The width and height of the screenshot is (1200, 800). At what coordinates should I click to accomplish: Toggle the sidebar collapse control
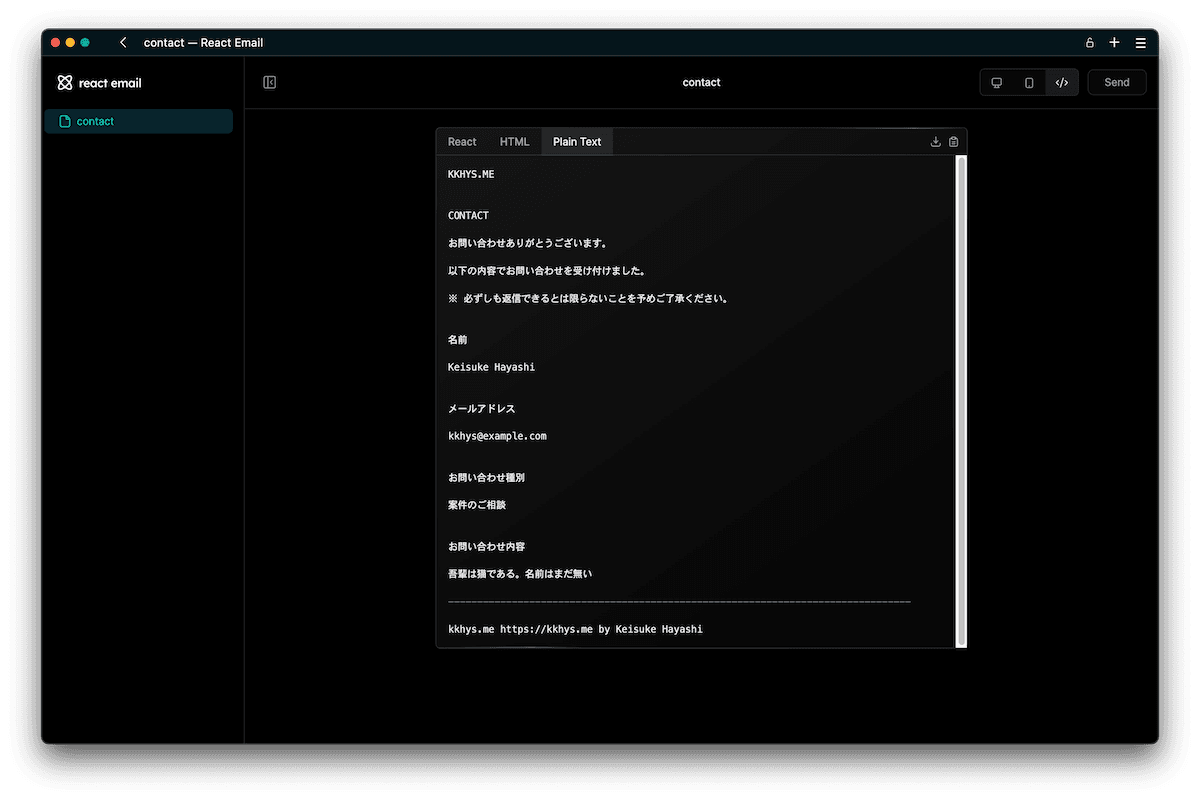[269, 81]
